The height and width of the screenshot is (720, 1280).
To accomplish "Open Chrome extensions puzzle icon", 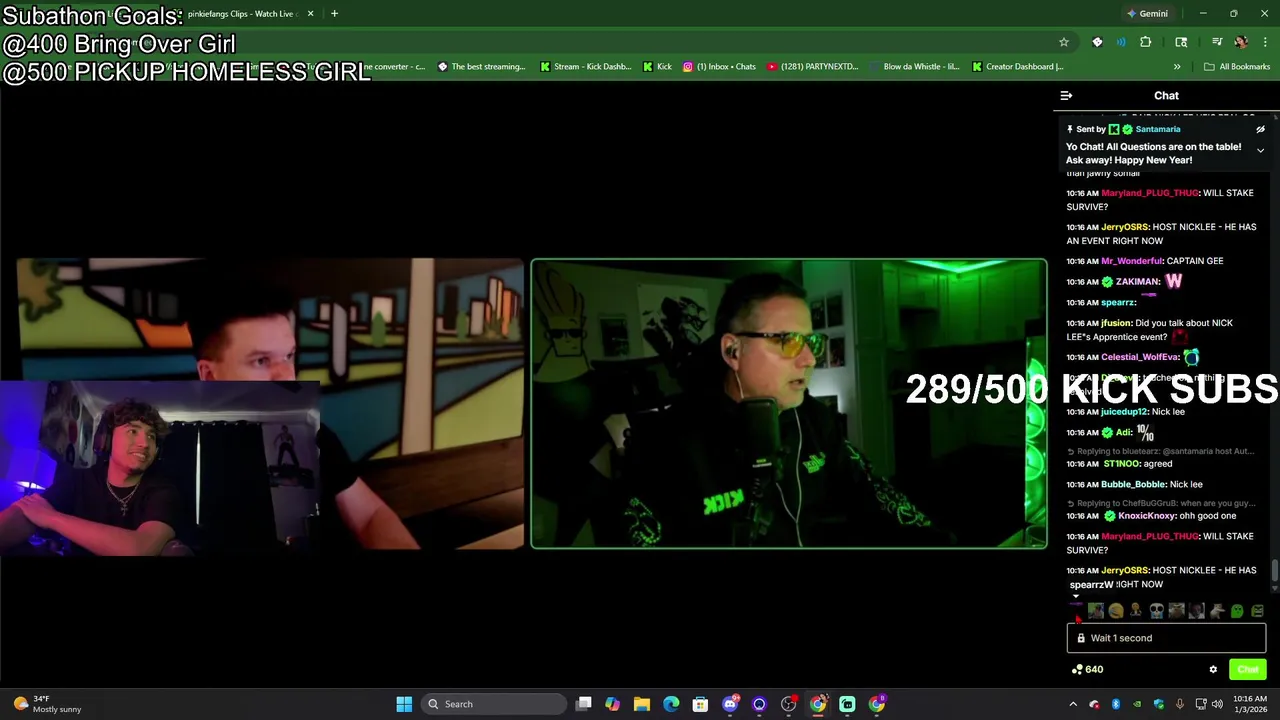I will point(1146,42).
